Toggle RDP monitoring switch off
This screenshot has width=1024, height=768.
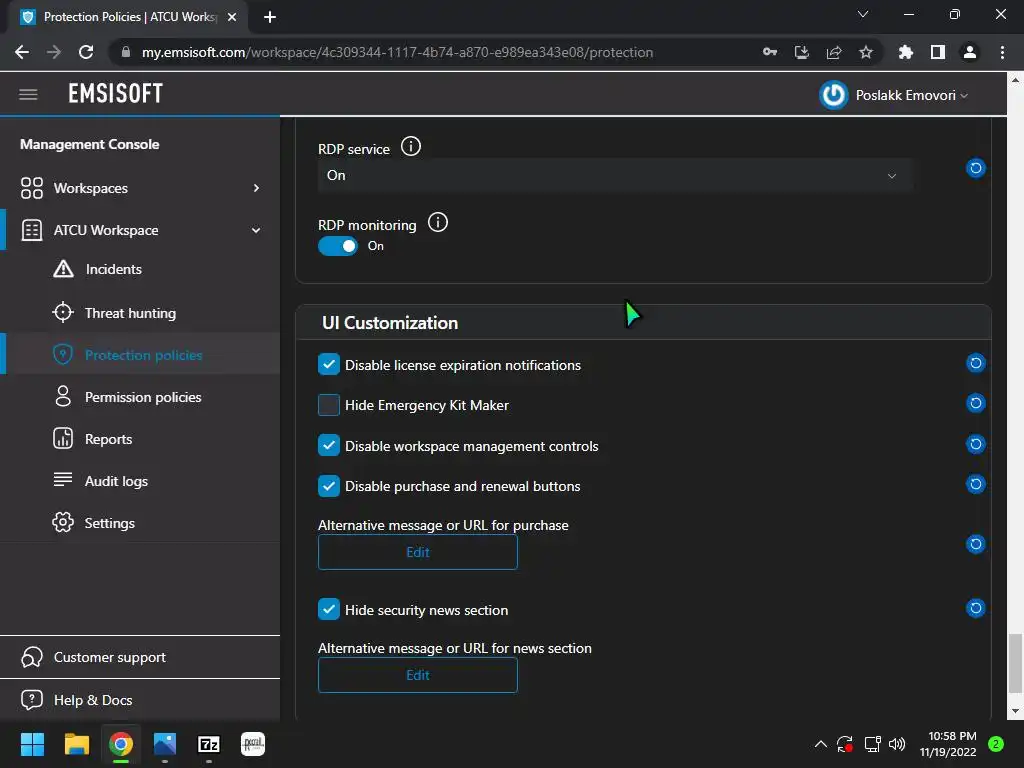(338, 246)
